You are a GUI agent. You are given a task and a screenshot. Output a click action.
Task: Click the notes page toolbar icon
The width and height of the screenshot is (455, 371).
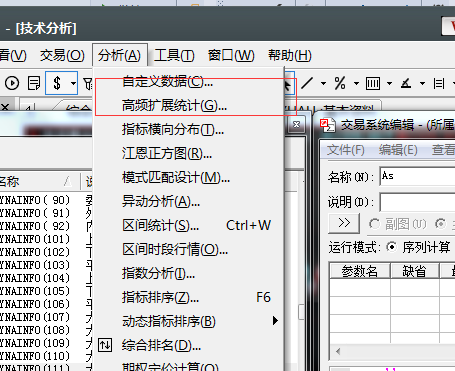coord(34,83)
